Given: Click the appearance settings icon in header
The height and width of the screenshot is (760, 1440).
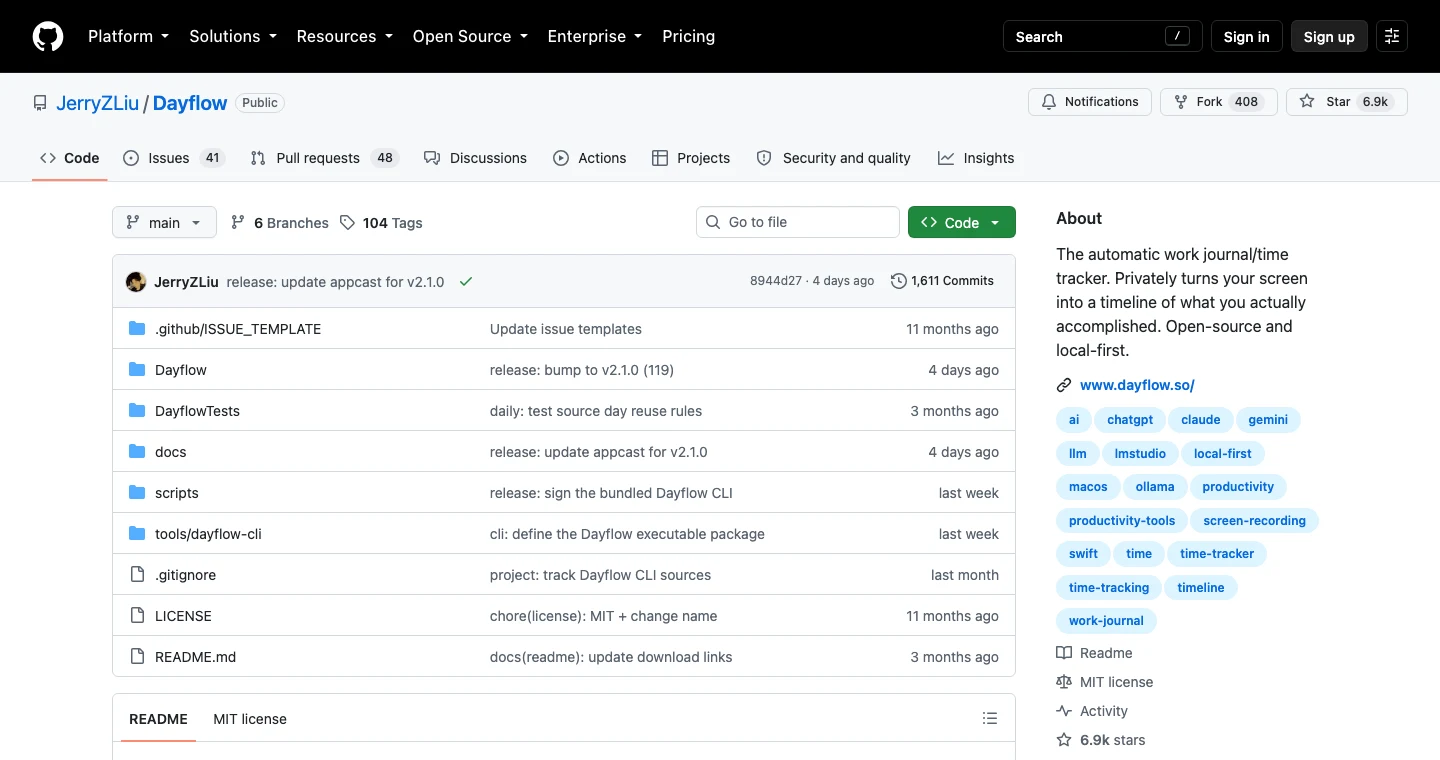Looking at the screenshot, I should tap(1392, 36).
